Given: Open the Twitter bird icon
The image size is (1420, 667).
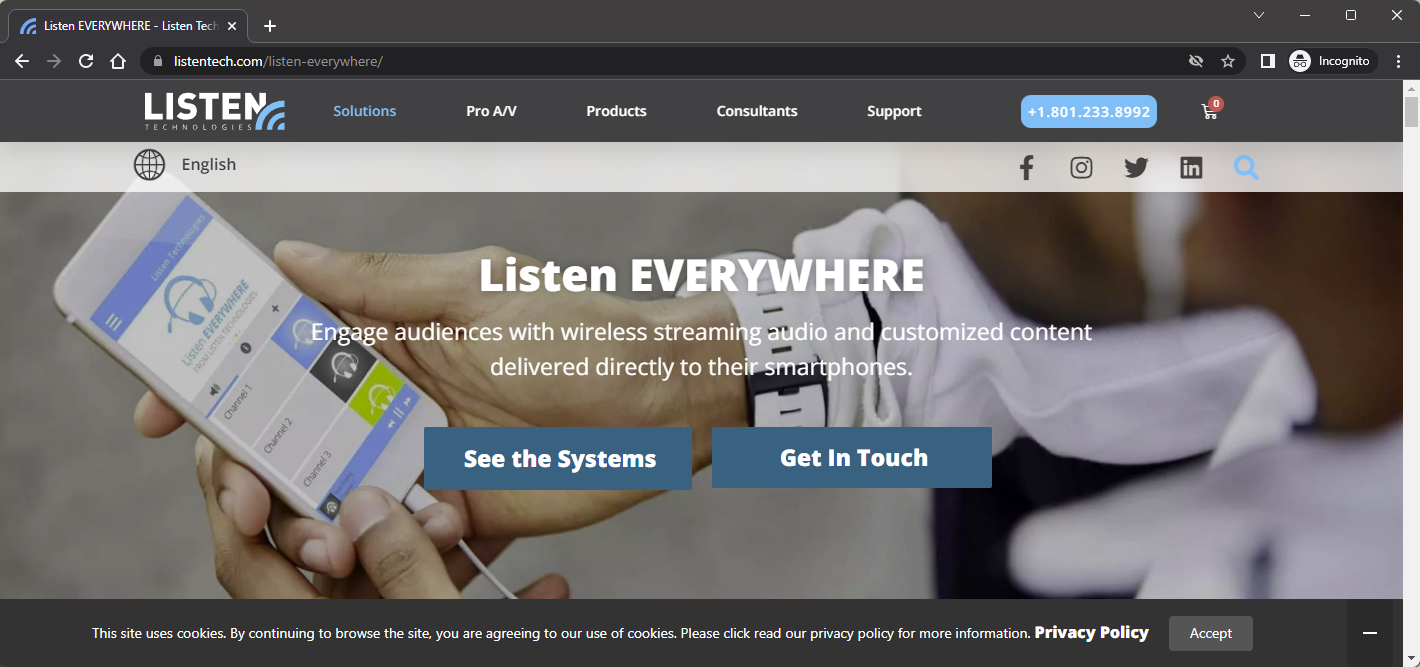Looking at the screenshot, I should 1136,168.
